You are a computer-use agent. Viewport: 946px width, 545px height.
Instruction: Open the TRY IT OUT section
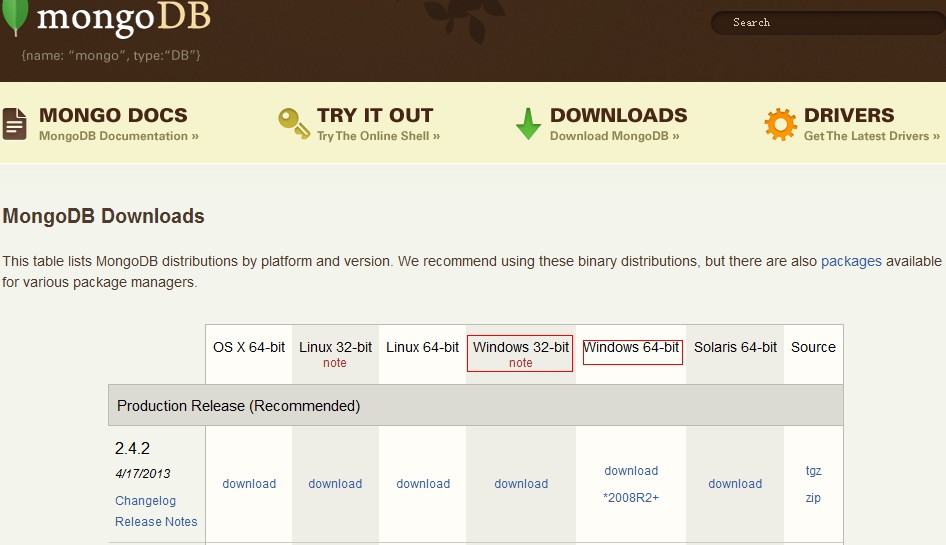point(375,115)
